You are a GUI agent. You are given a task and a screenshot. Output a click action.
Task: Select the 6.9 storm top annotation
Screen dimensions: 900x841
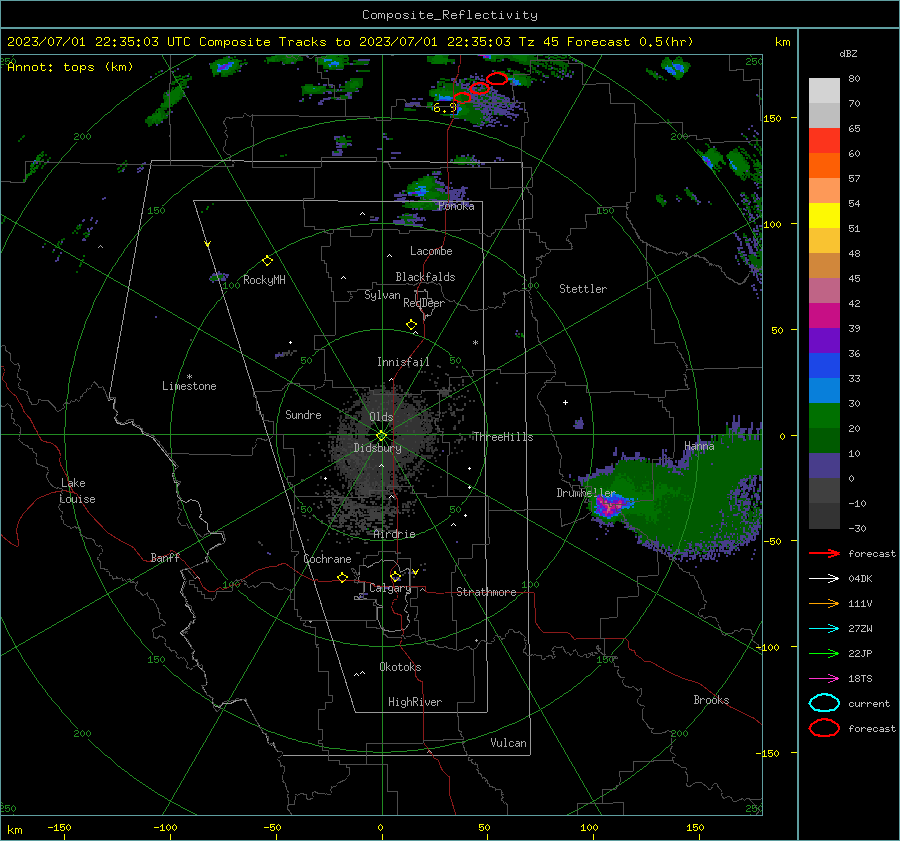point(444,108)
